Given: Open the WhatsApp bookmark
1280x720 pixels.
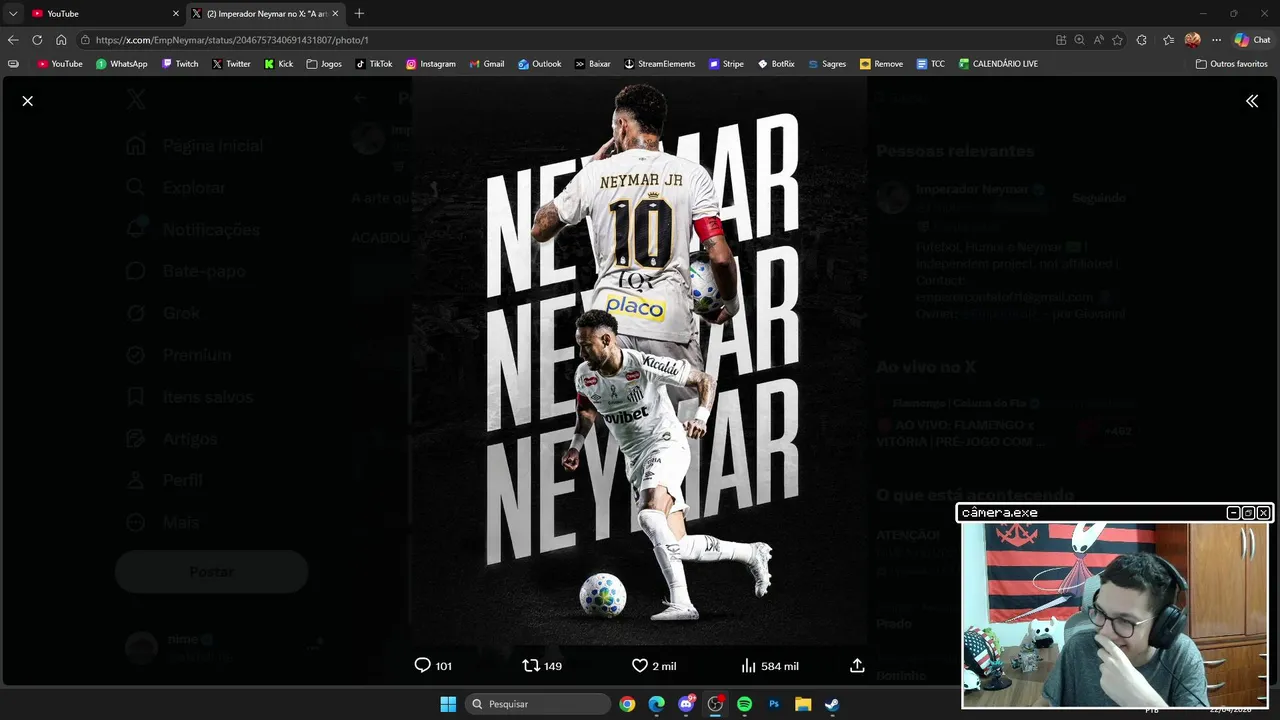Looking at the screenshot, I should click(x=122, y=63).
